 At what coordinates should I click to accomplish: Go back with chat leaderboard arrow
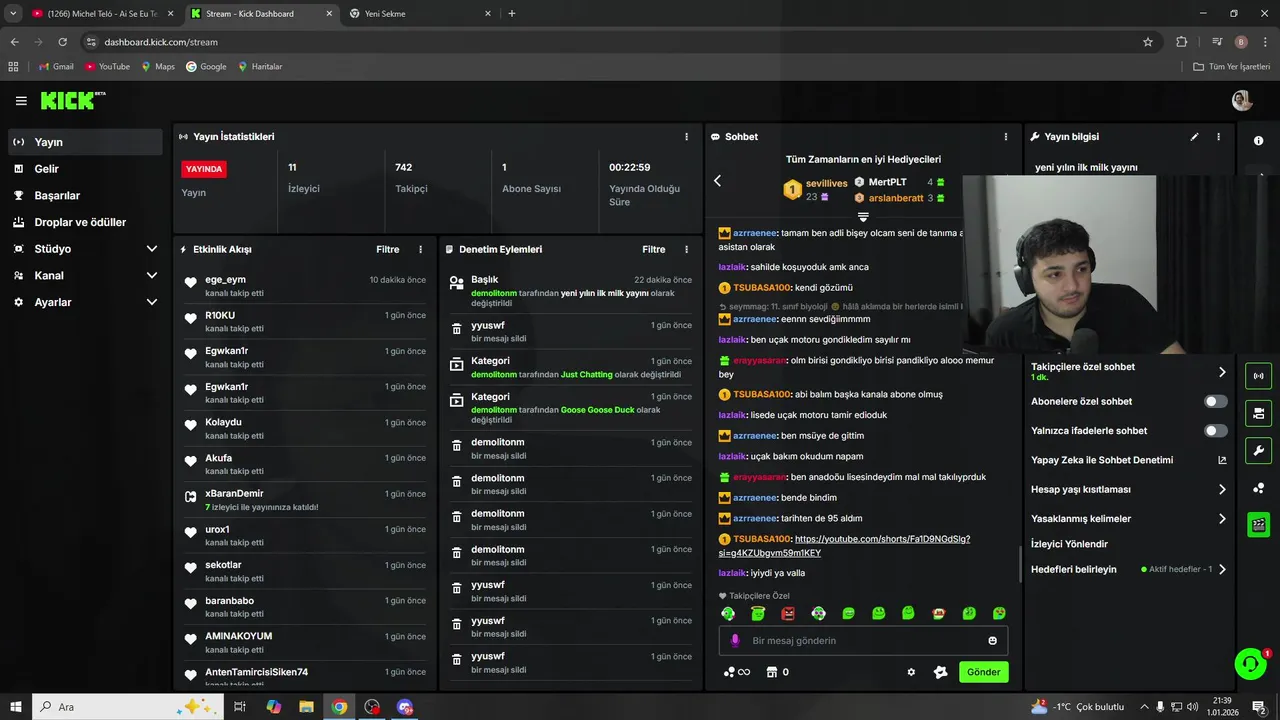point(717,181)
